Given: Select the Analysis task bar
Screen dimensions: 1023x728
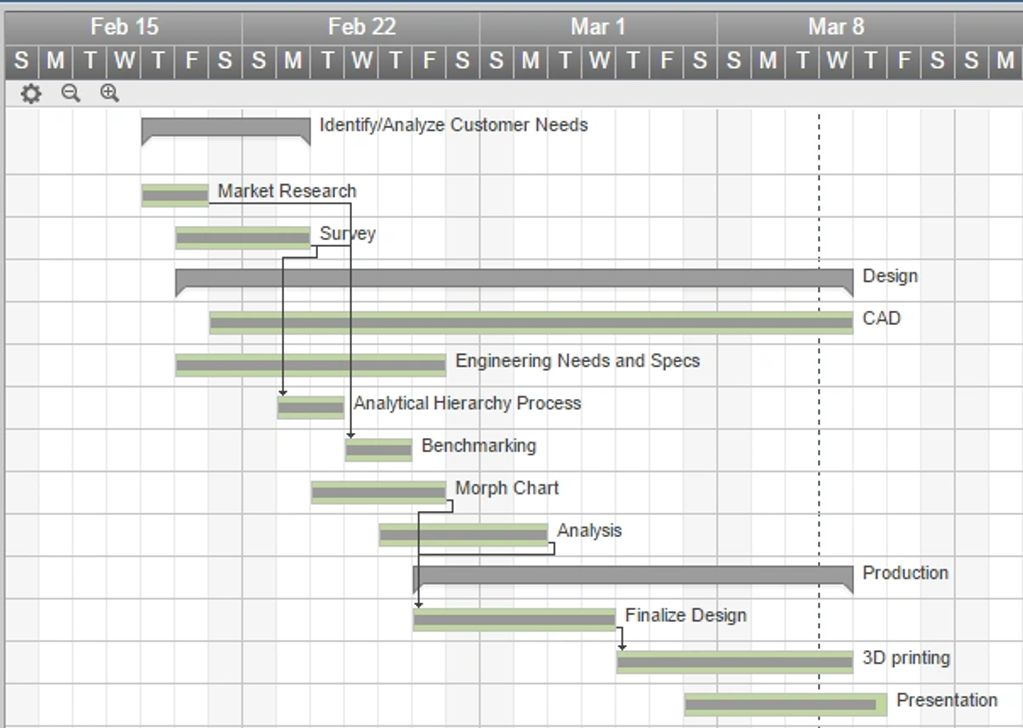Looking at the screenshot, I should (463, 535).
